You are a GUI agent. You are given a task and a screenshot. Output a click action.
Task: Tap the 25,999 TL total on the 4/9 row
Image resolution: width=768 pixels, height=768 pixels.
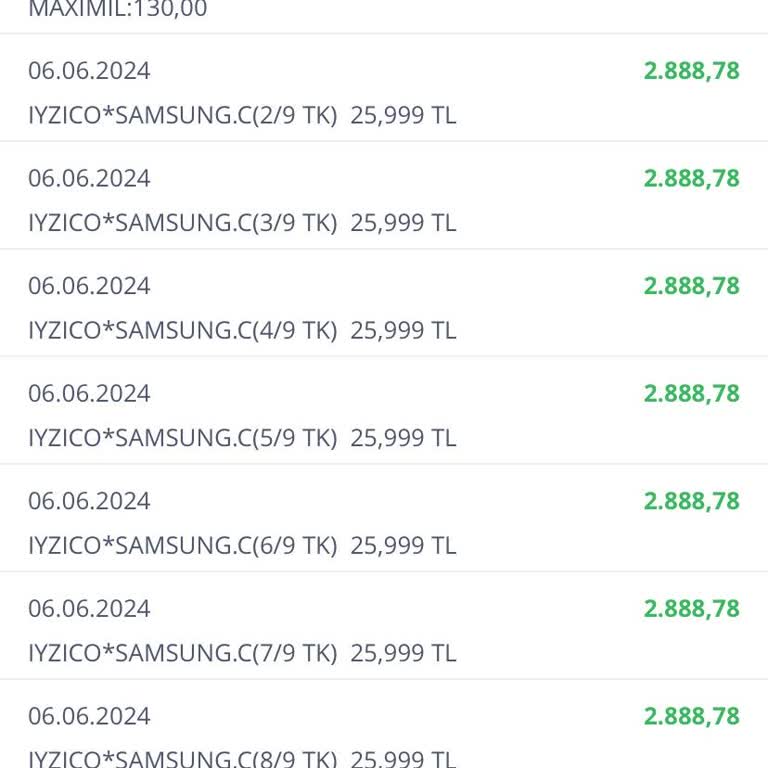tap(403, 331)
